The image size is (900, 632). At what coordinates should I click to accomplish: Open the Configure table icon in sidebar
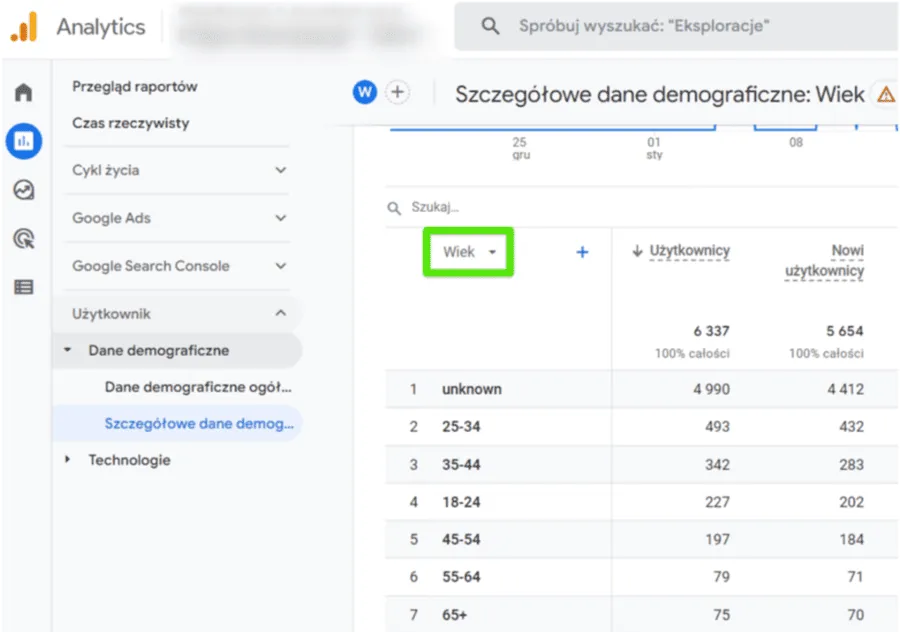tap(24, 287)
